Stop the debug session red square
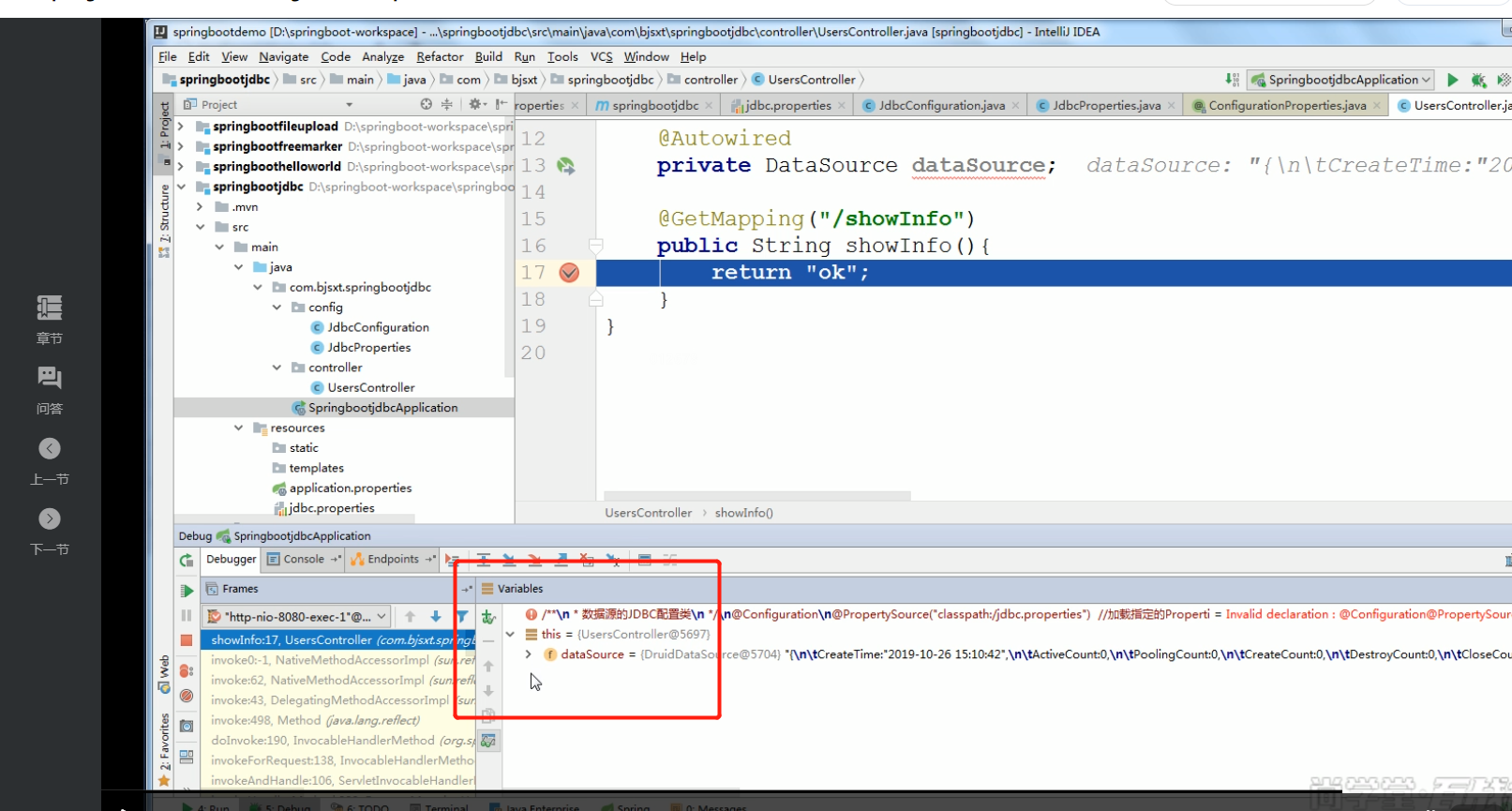This screenshot has height=811, width=1512. click(187, 640)
